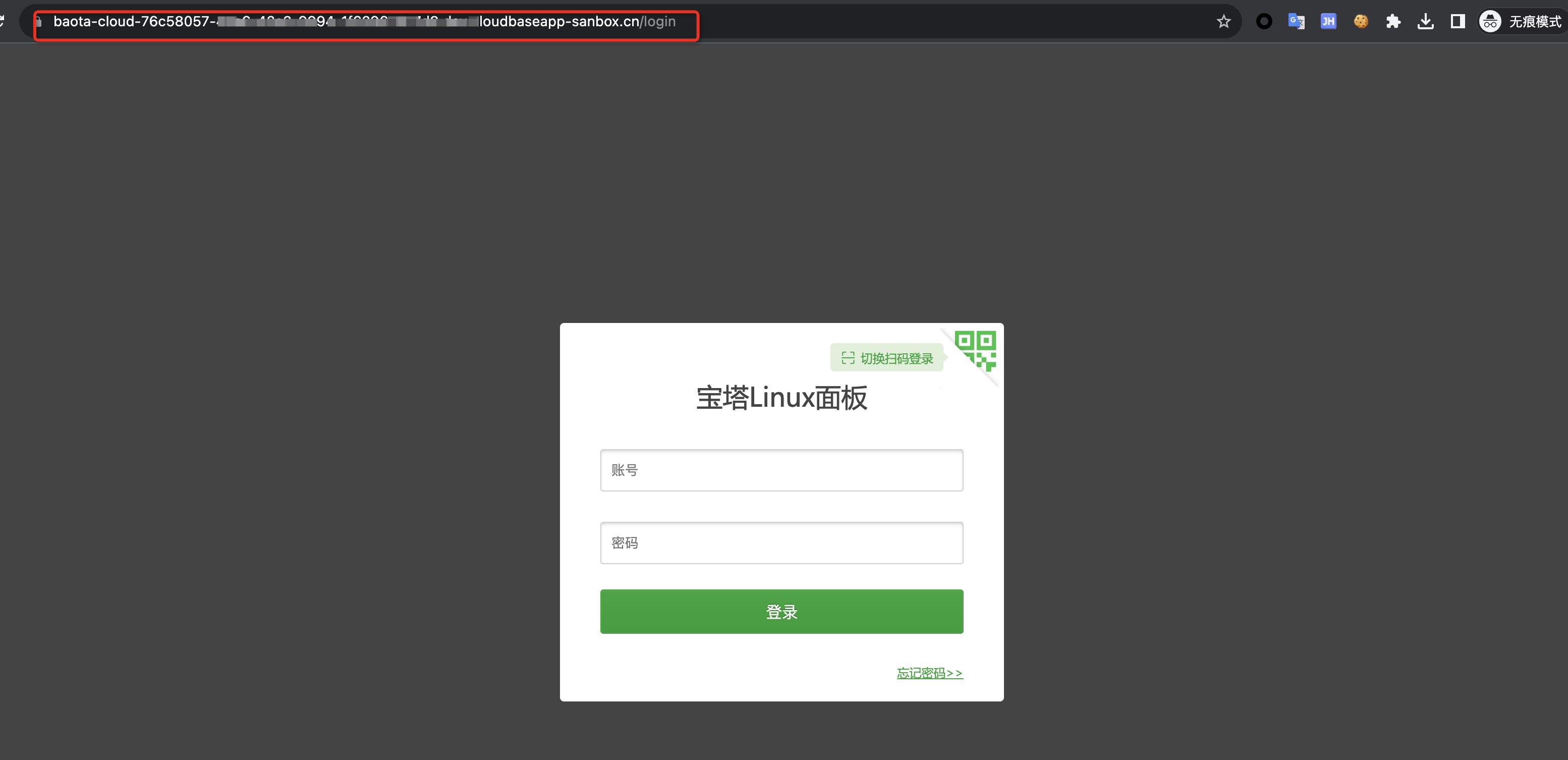Image resolution: width=1568 pixels, height=760 pixels.
Task: Click the black circle extension icon
Action: (1264, 21)
